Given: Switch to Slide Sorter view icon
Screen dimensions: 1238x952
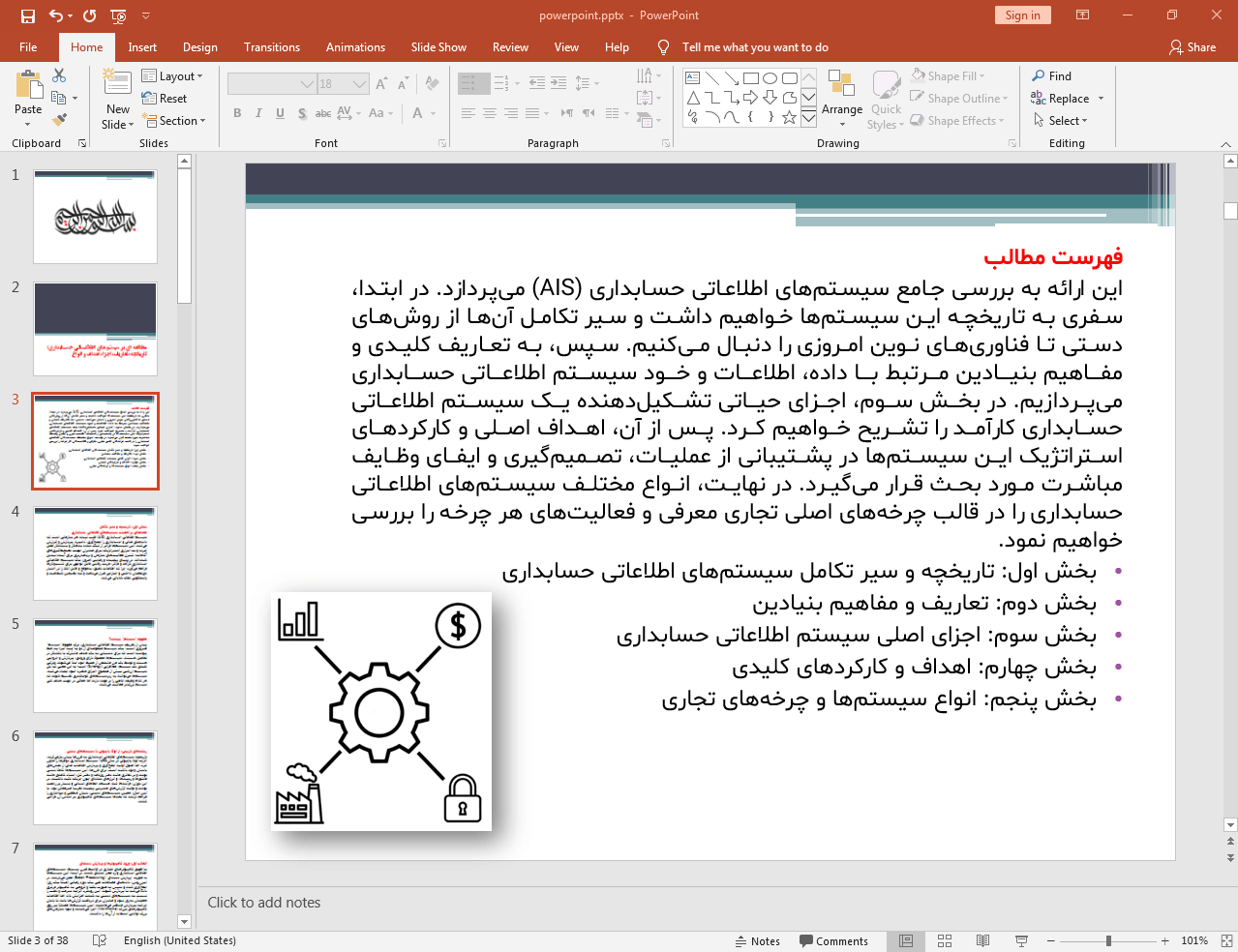Looking at the screenshot, I should click(945, 940).
